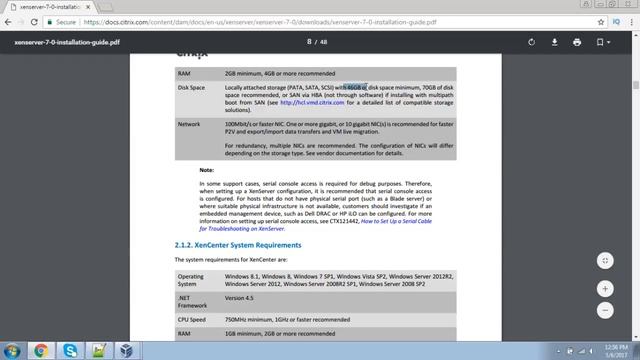Open the hcl.vmd.citrix.com link
Screen dimensions: 640x360
[x=312, y=102]
